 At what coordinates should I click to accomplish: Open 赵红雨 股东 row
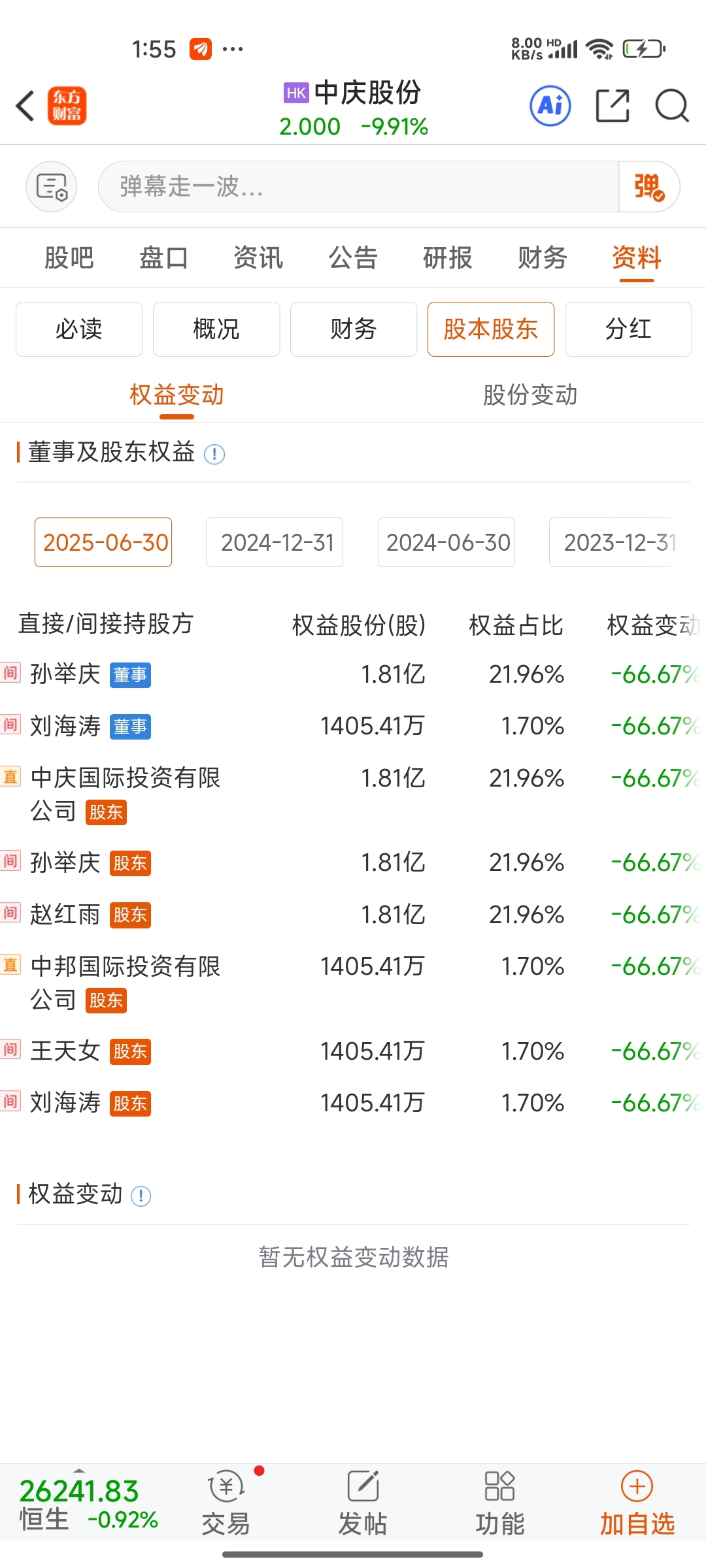[x=353, y=915]
